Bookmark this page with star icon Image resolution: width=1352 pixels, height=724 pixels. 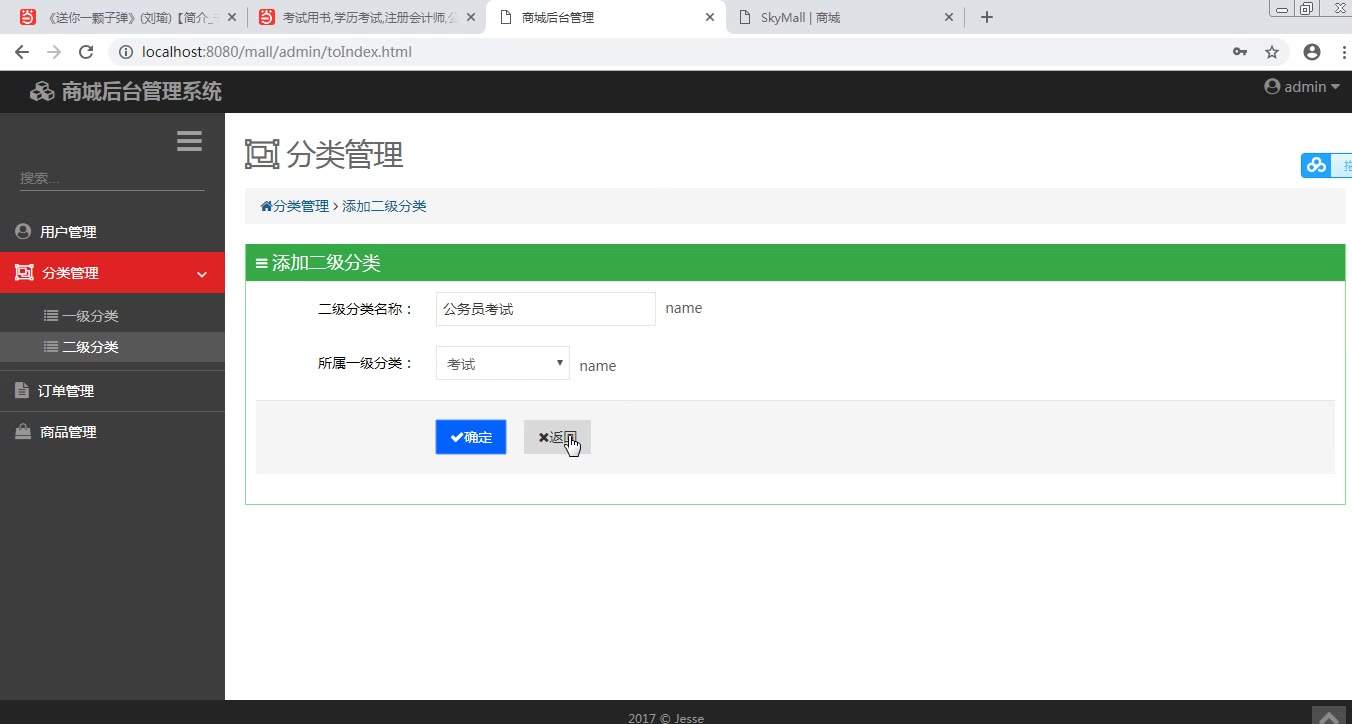(x=1272, y=52)
